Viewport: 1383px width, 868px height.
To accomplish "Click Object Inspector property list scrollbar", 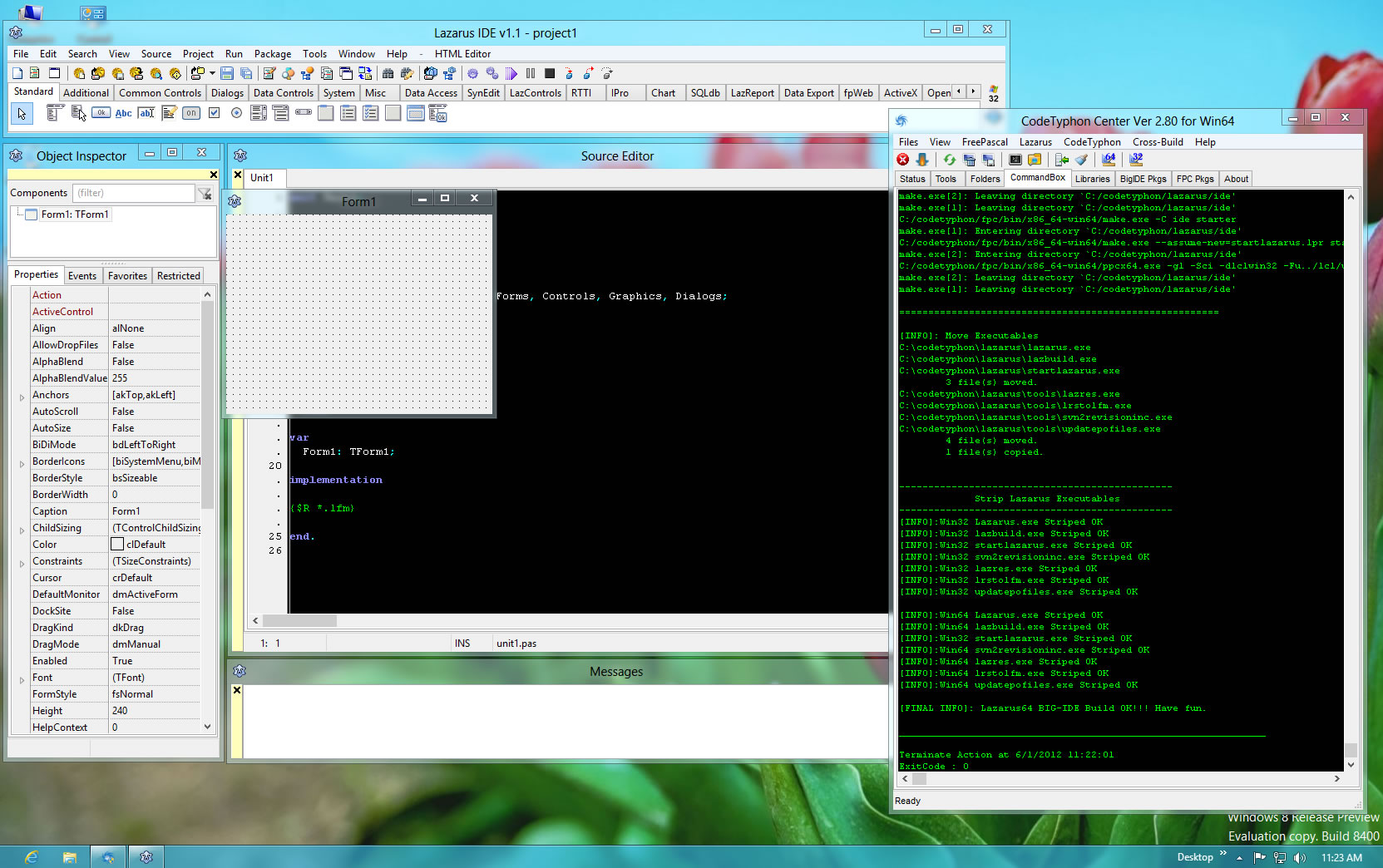I will pos(207,404).
